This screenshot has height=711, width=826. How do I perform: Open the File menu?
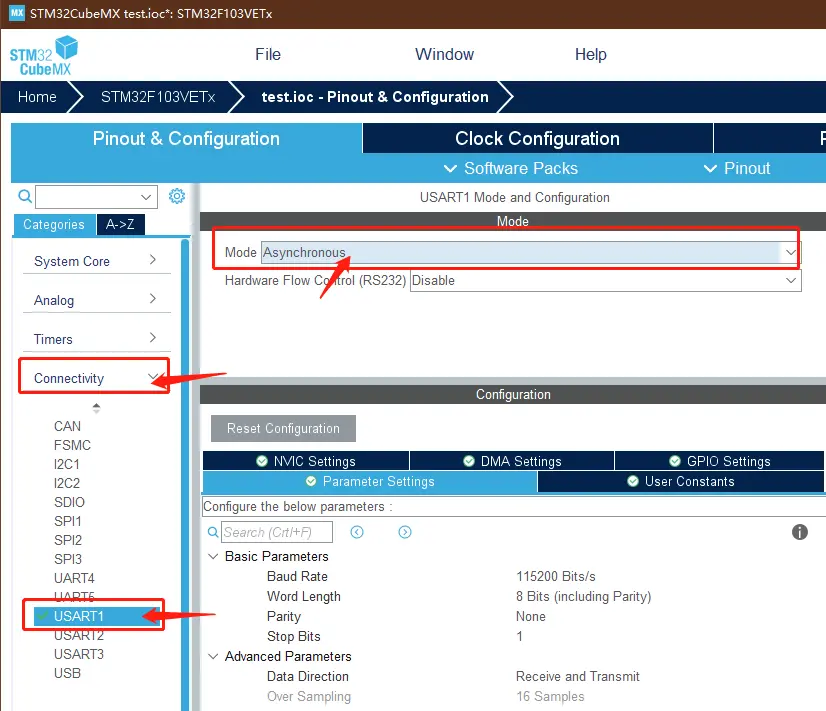pos(268,54)
